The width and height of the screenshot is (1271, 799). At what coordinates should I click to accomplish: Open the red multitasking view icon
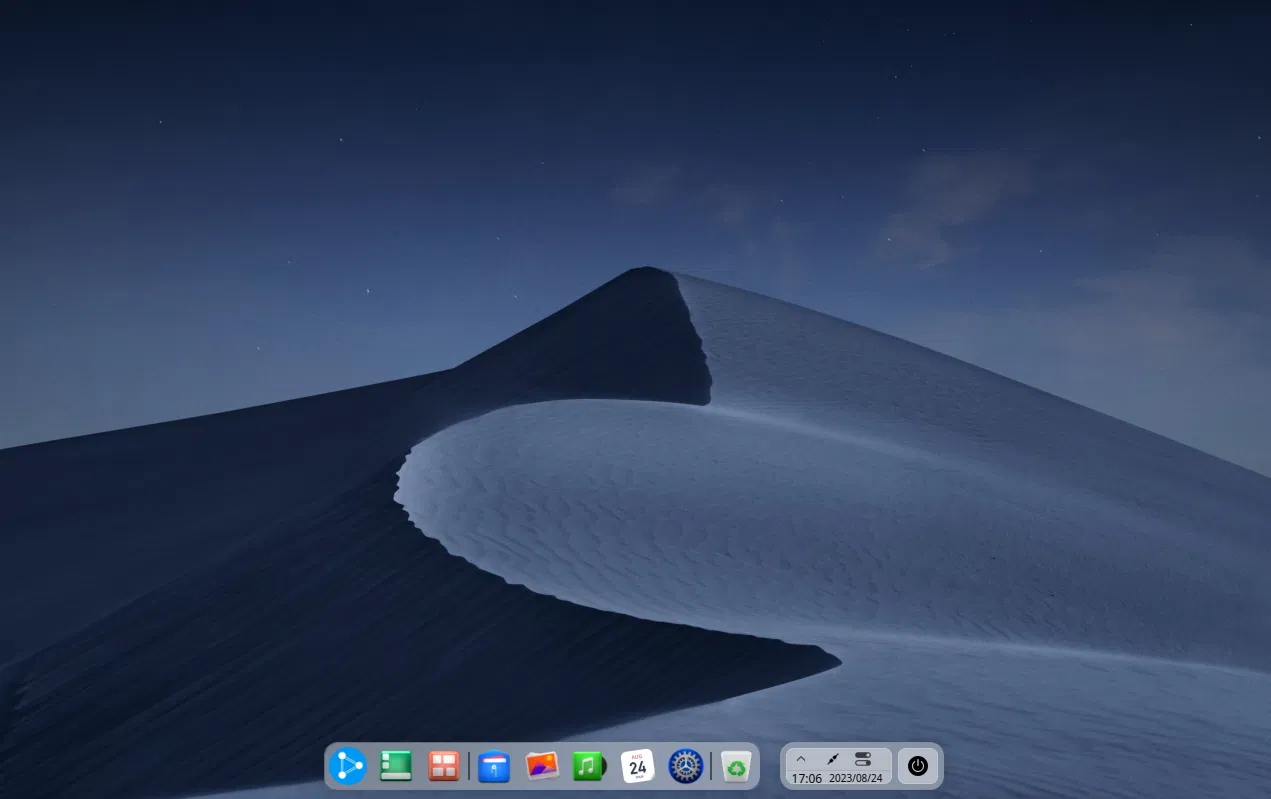pos(444,767)
